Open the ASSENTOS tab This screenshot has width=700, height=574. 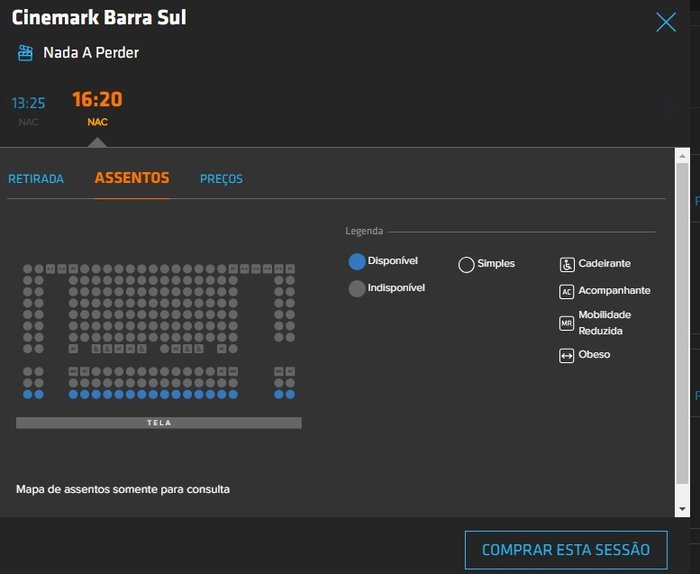pos(132,178)
